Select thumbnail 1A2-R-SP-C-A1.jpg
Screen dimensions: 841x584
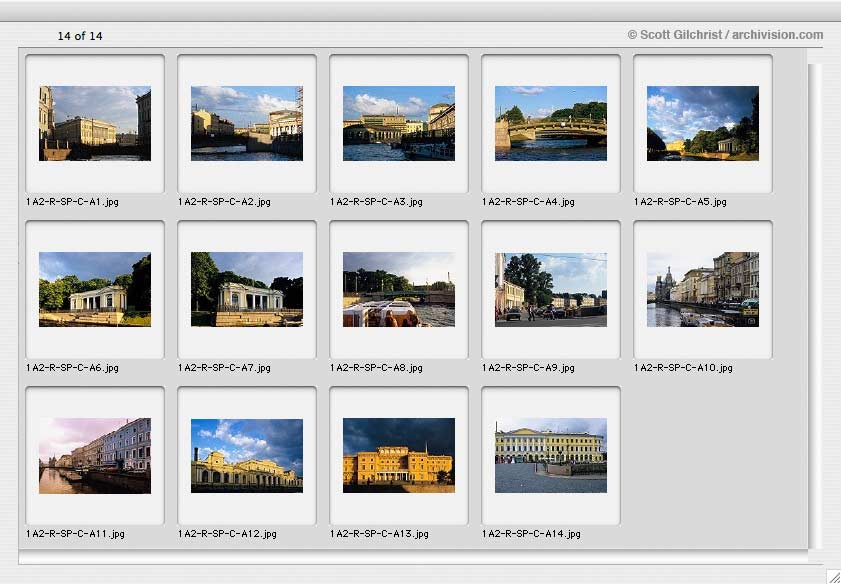[x=95, y=123]
